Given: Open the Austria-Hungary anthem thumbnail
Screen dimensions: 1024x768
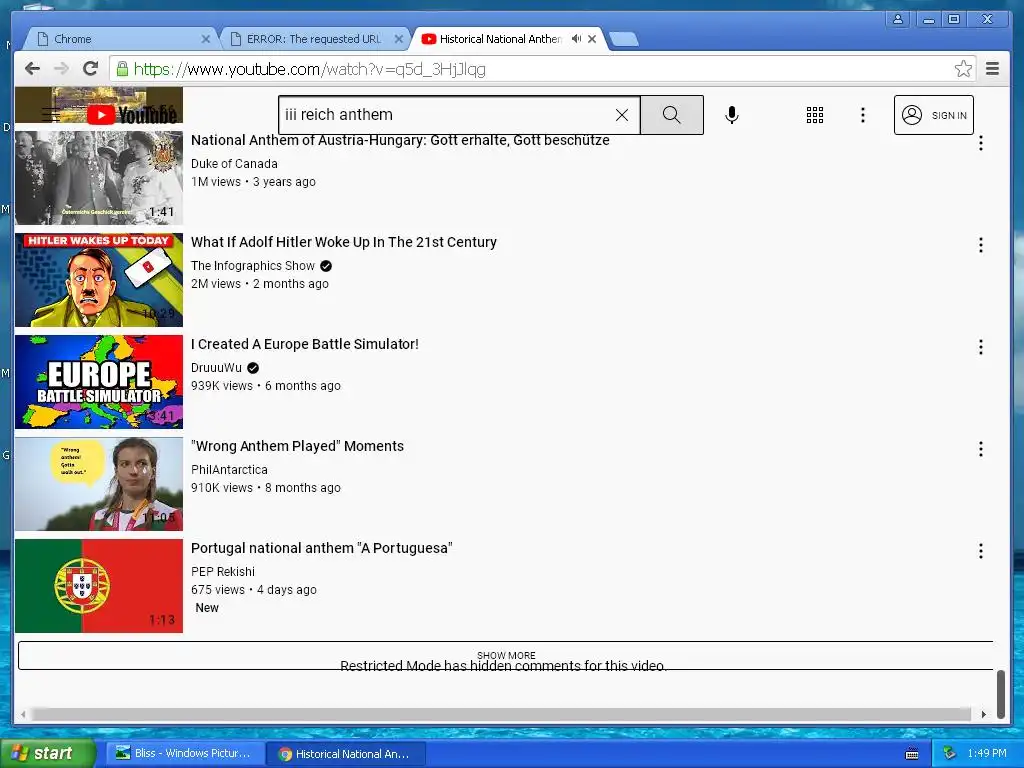Looking at the screenshot, I should [99, 178].
